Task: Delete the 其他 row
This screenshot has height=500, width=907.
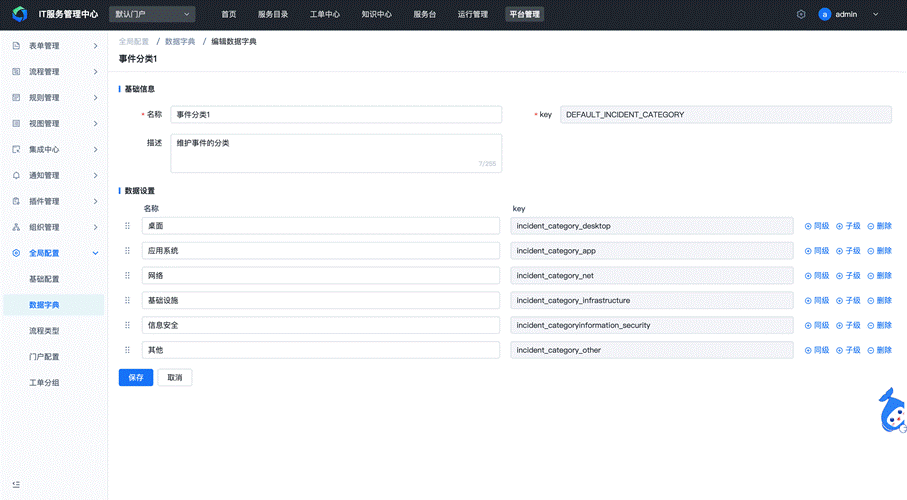Action: click(x=879, y=351)
